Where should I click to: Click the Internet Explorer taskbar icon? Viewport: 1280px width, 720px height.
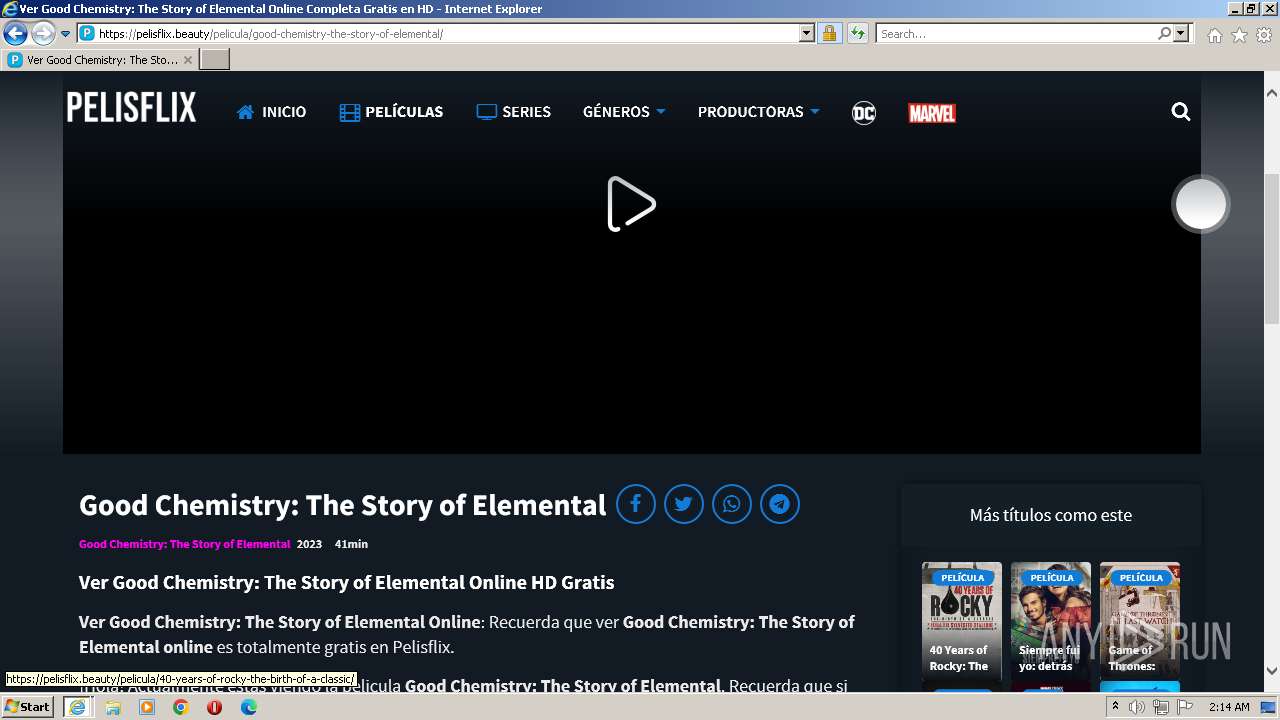pos(77,707)
